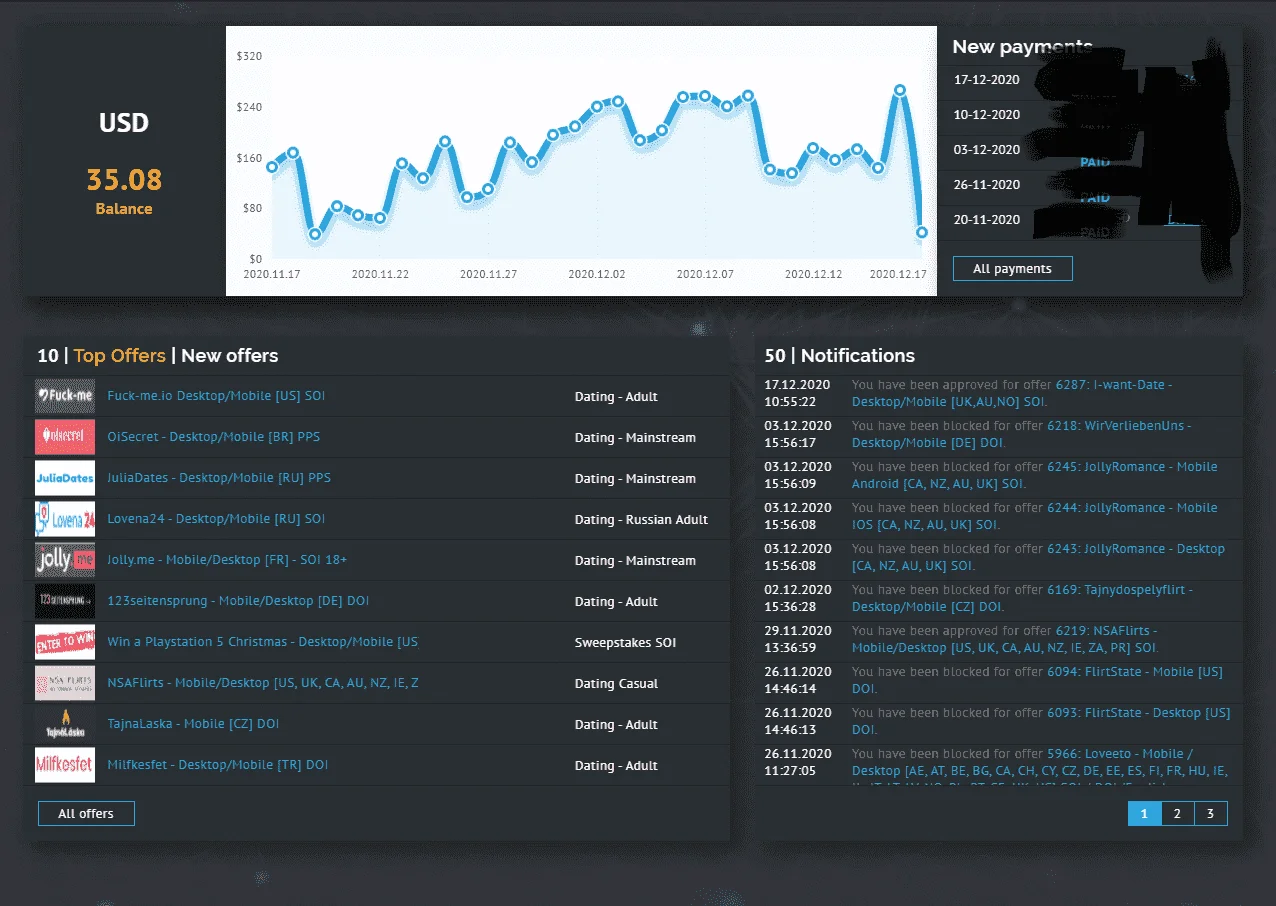
Task: Click the last chart data point for 2020.12.17
Action: tap(922, 232)
